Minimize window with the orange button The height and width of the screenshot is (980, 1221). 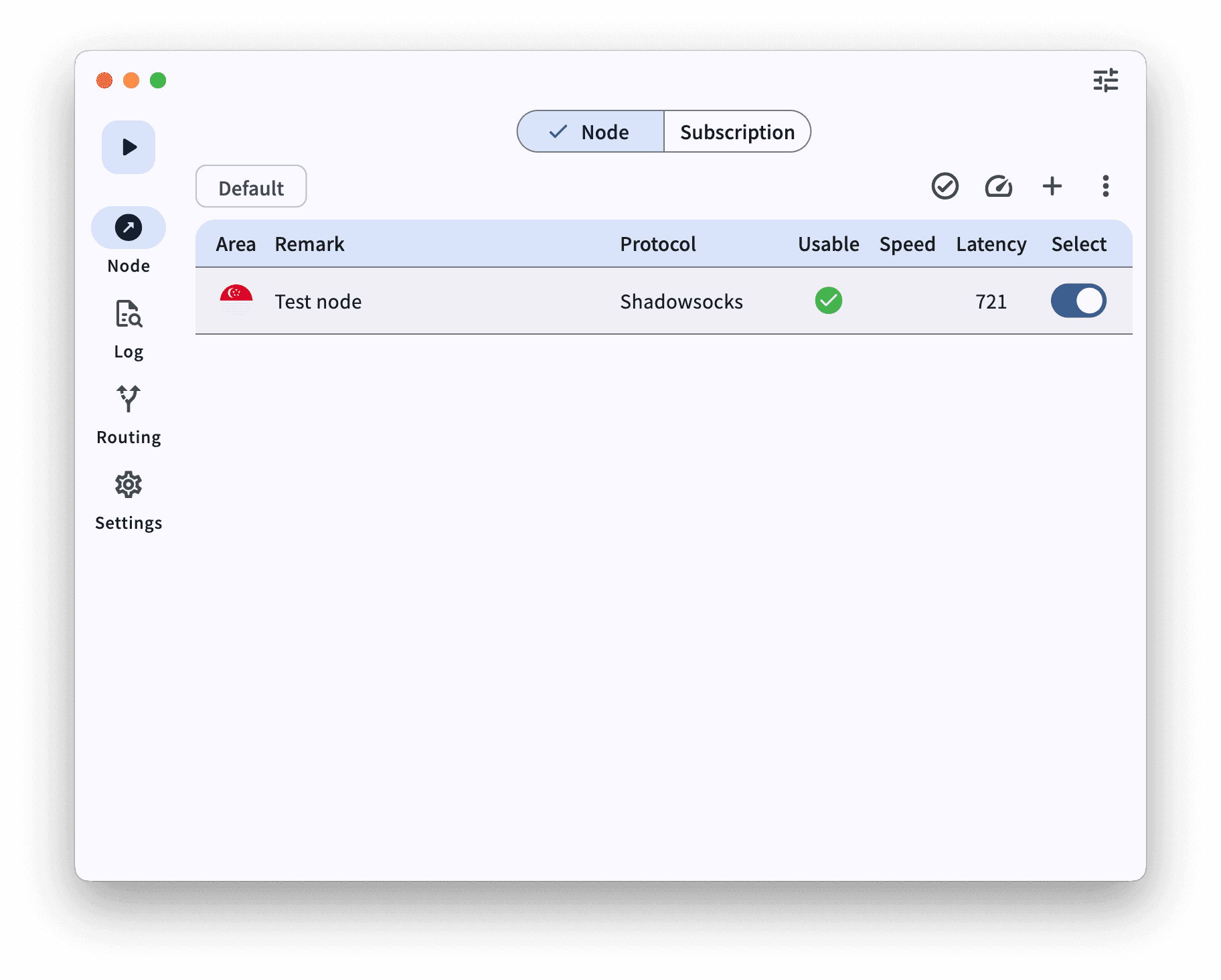tap(131, 80)
